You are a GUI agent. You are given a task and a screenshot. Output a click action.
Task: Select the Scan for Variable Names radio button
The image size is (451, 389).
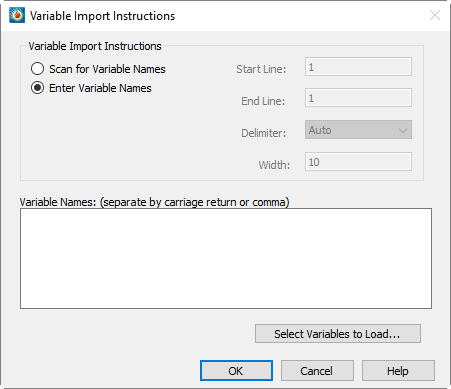tap(37, 69)
